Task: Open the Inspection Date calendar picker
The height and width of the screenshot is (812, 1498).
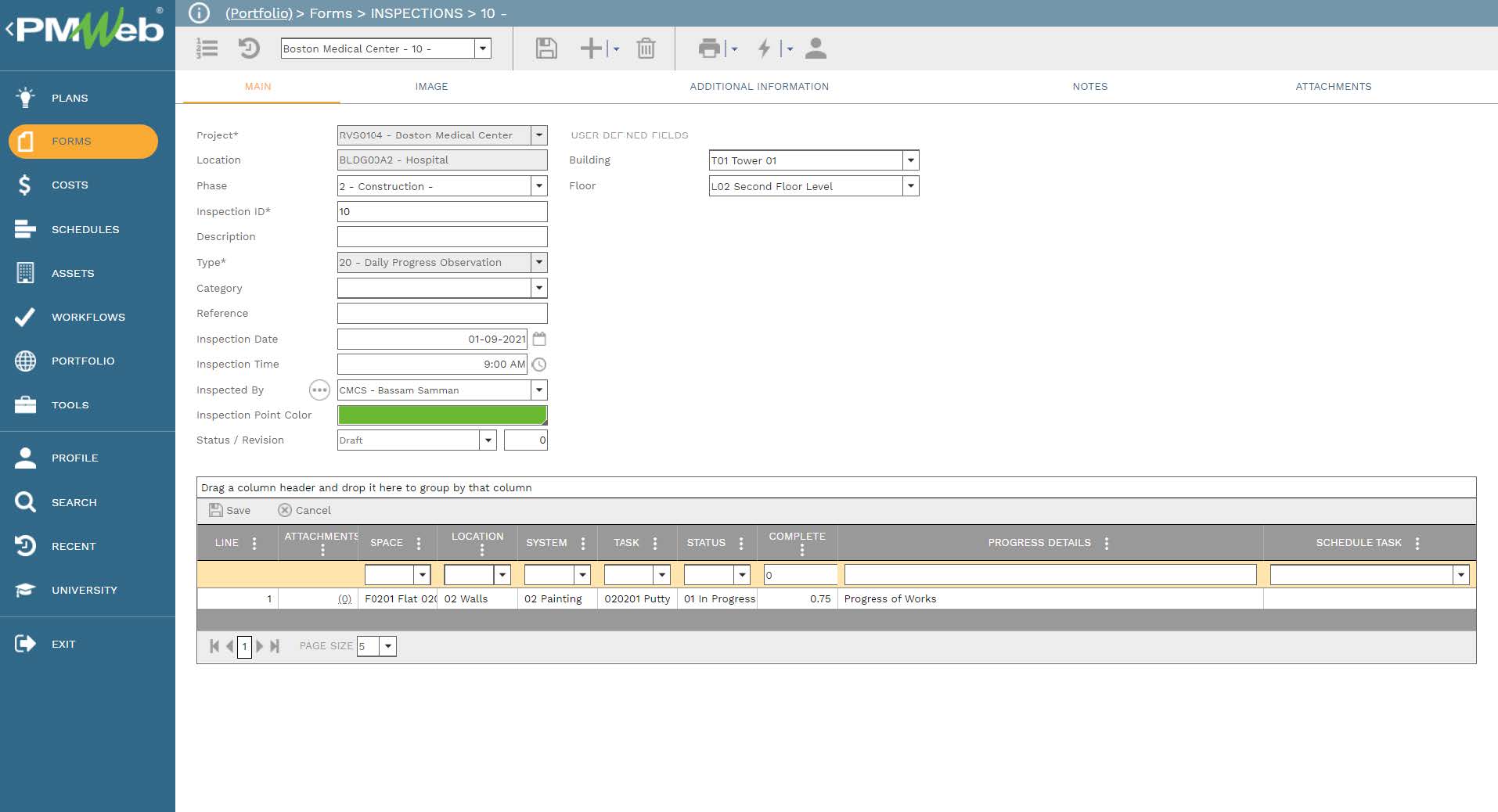Action: tap(539, 339)
